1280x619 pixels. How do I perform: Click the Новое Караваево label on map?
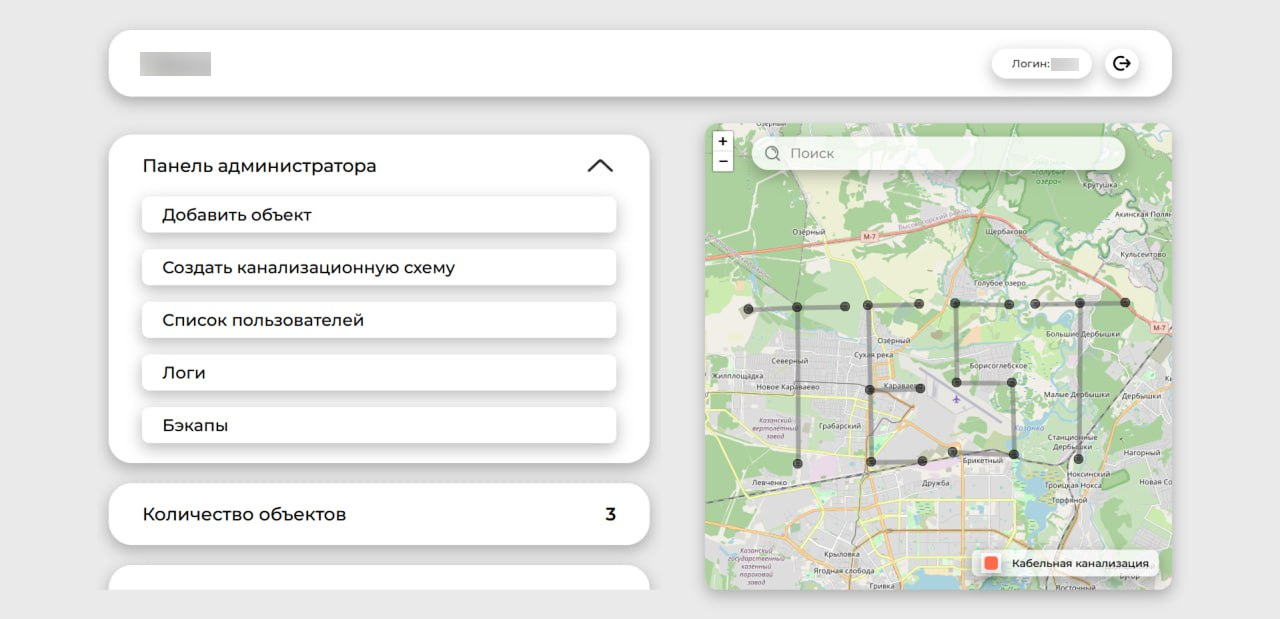[x=787, y=387]
